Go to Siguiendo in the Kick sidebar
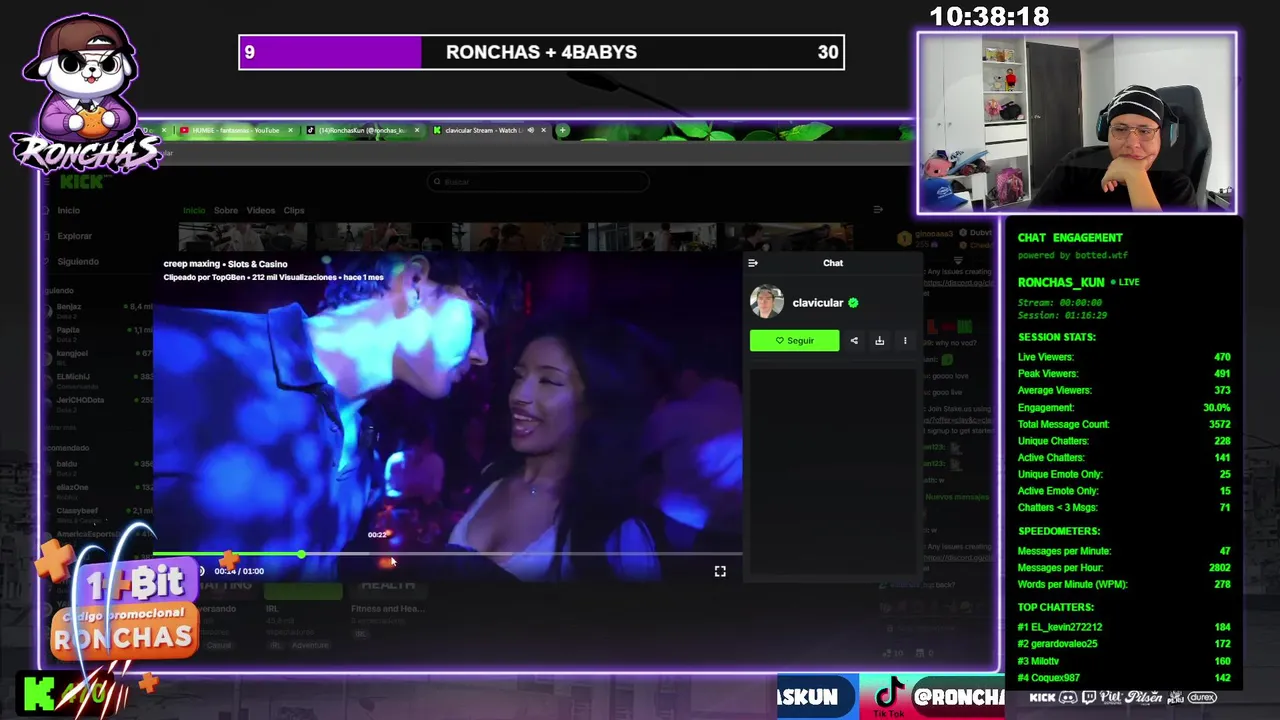Viewport: 1280px width, 720px height. click(77, 262)
